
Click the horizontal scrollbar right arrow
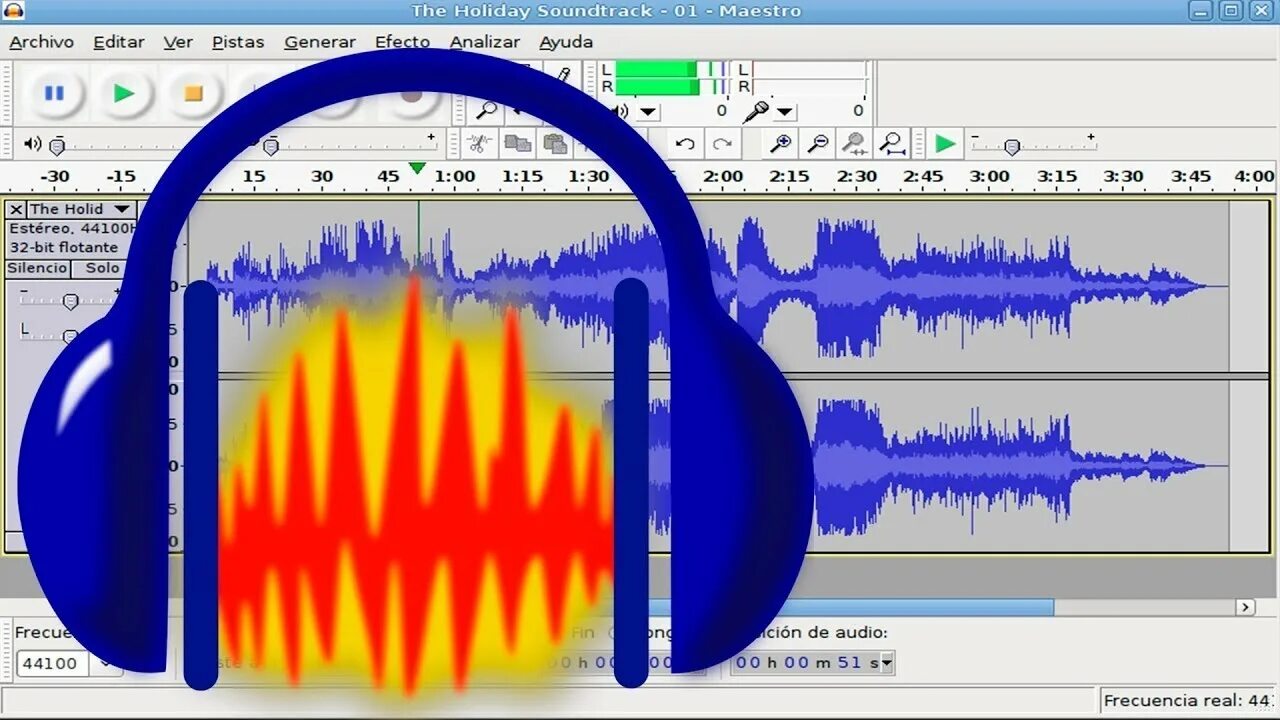click(1245, 607)
